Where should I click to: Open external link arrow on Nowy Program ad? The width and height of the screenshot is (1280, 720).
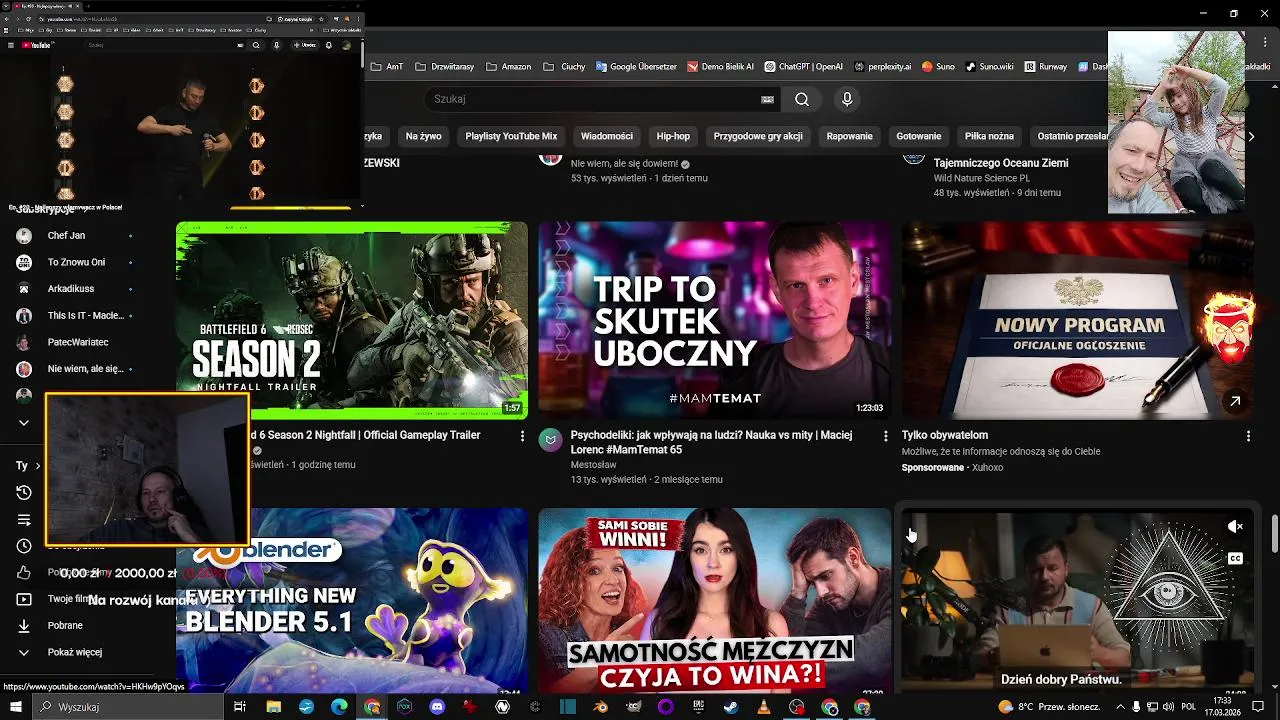(x=1235, y=401)
